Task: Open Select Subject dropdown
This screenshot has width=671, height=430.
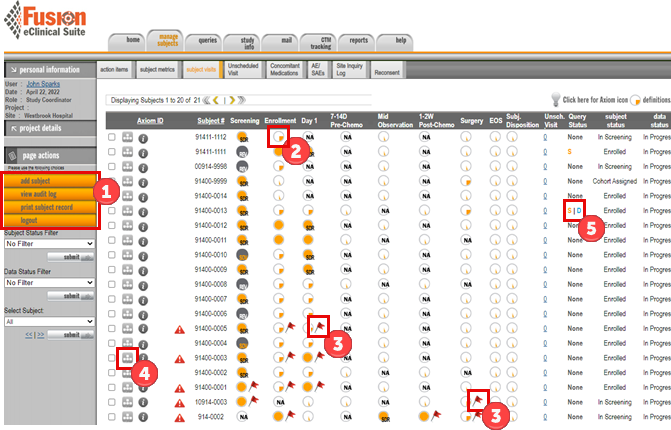Action: point(50,321)
